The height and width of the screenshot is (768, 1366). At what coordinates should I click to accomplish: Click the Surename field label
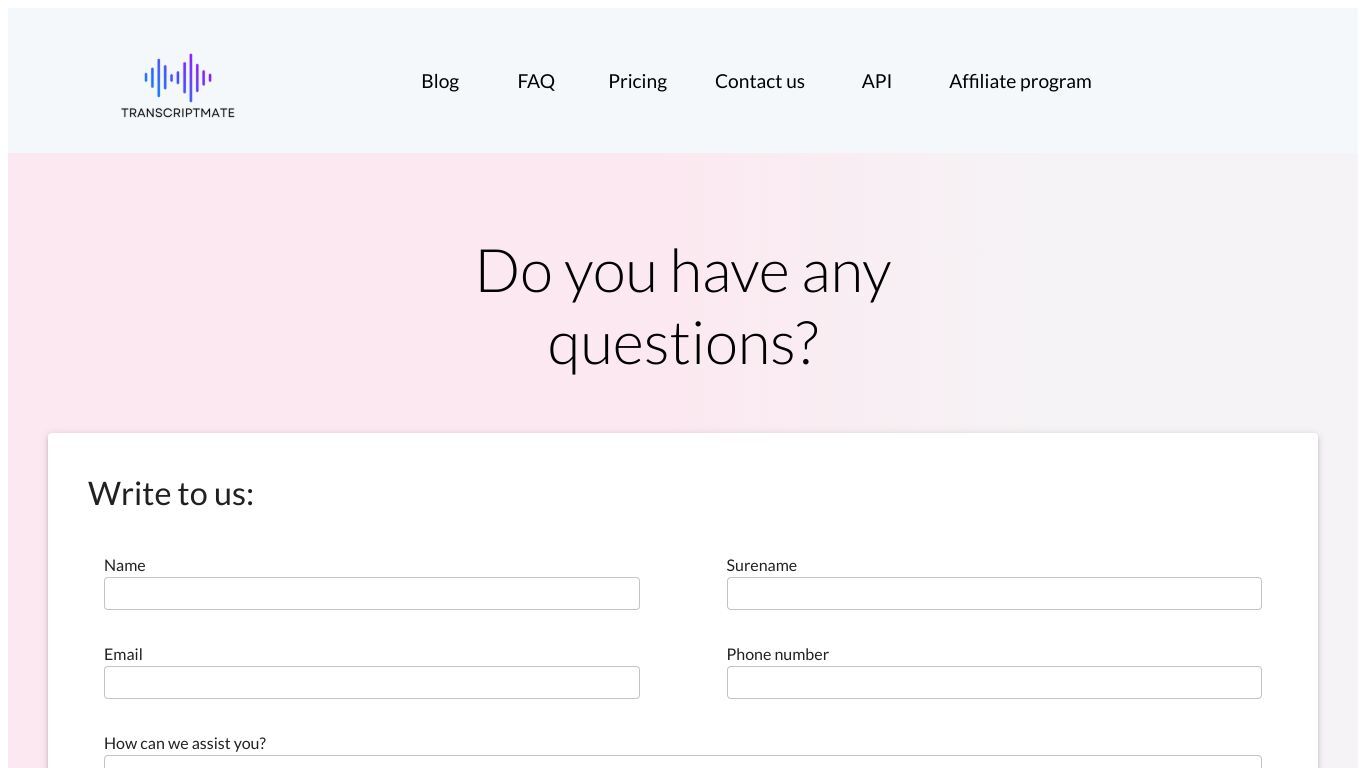point(762,565)
